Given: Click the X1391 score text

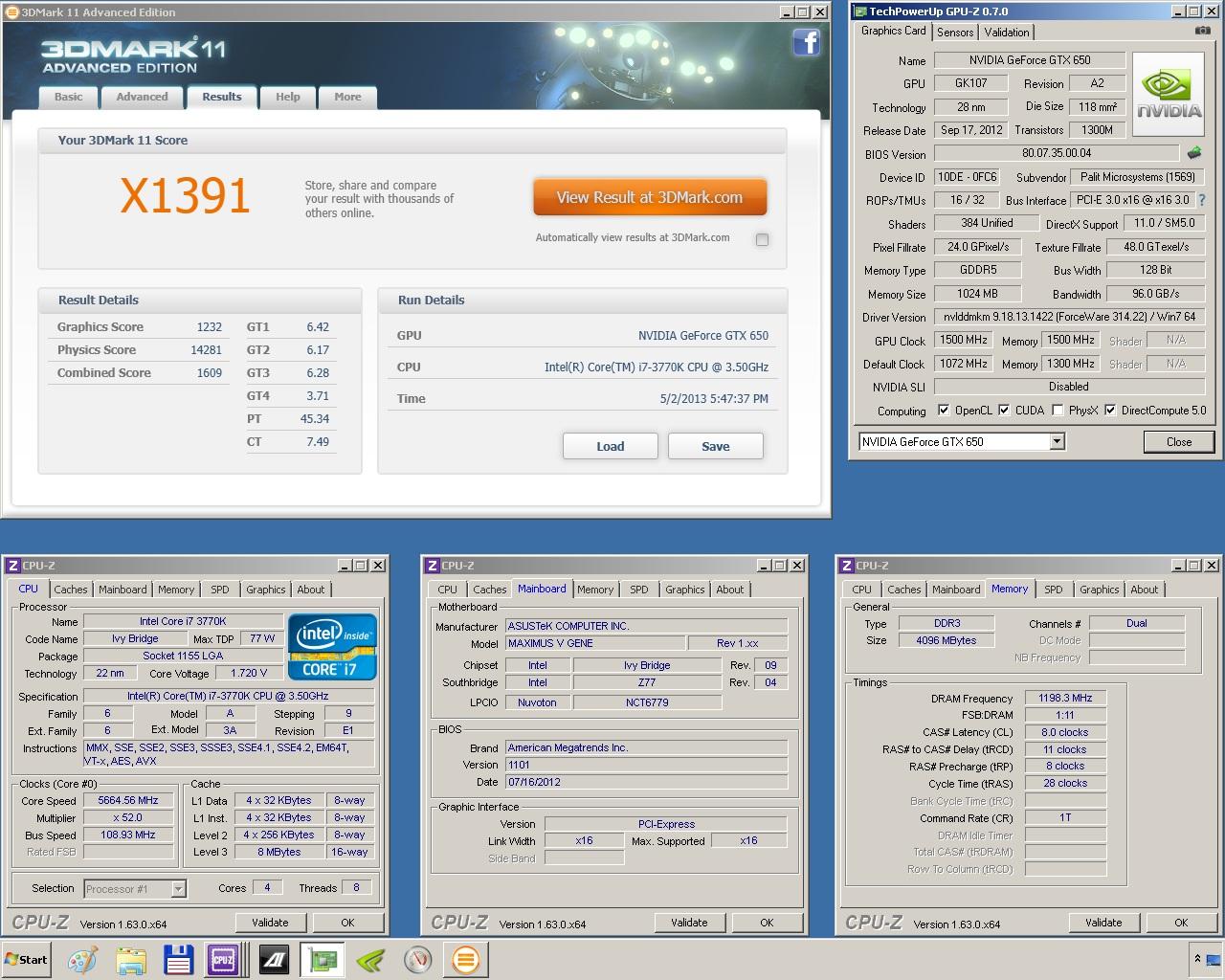Looking at the screenshot, I should pos(185,195).
